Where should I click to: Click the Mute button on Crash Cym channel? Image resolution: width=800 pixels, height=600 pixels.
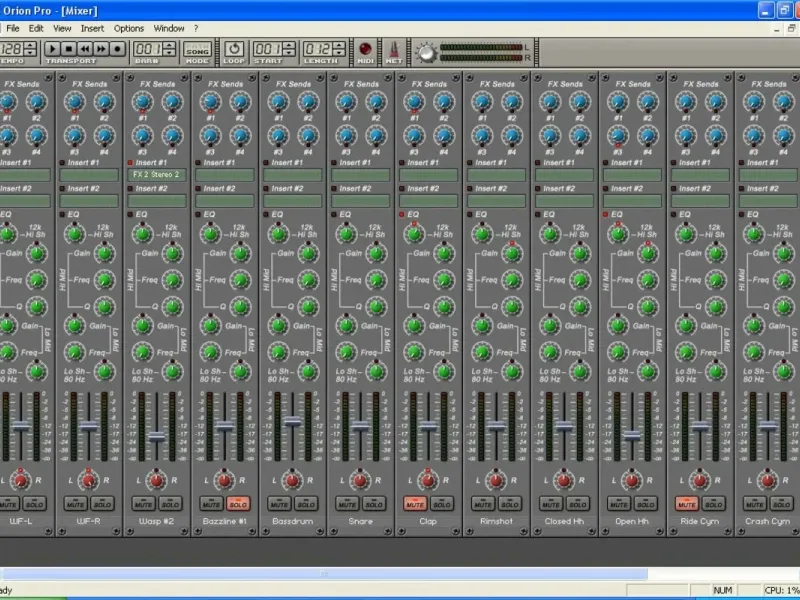coord(754,503)
